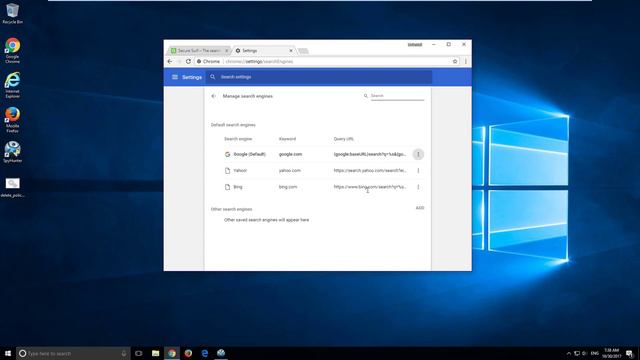Viewport: 640px width, 360px height.
Task: Open Chrome's three-dot main menu
Action: pos(466,61)
